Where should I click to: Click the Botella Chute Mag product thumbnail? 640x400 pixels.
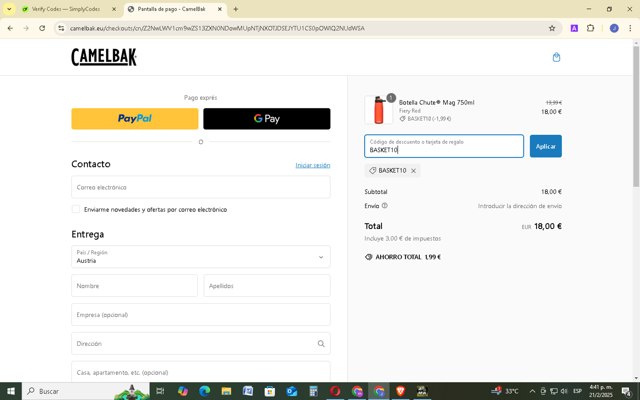(379, 110)
